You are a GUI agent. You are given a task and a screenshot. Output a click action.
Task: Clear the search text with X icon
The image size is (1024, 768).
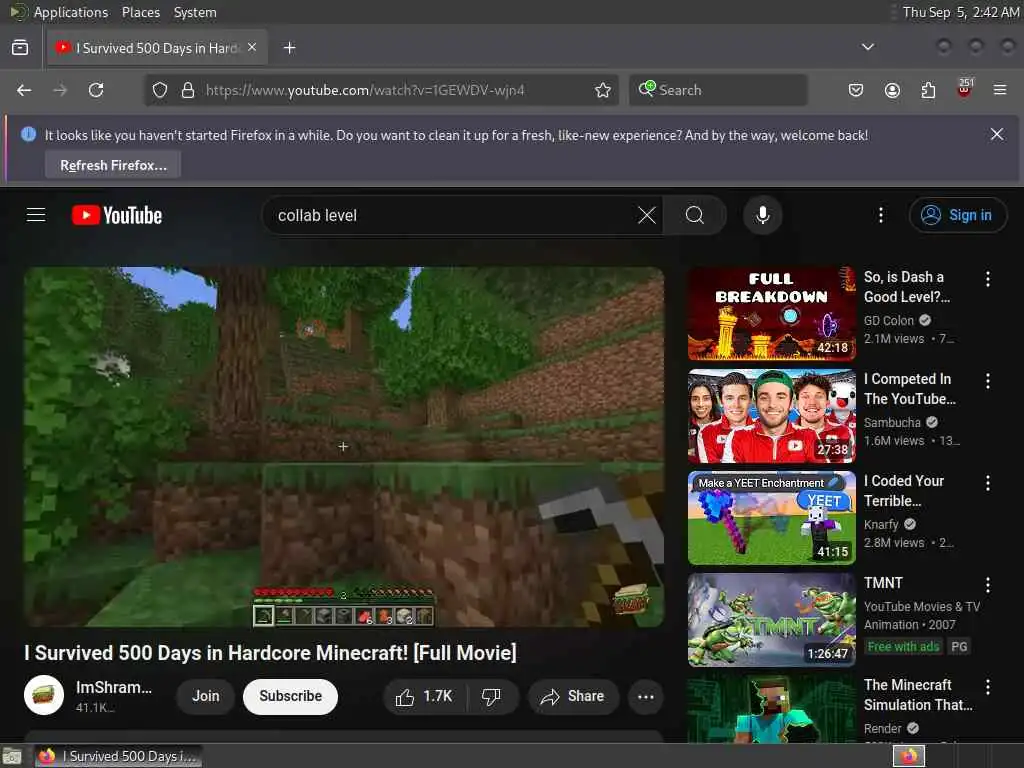click(647, 215)
